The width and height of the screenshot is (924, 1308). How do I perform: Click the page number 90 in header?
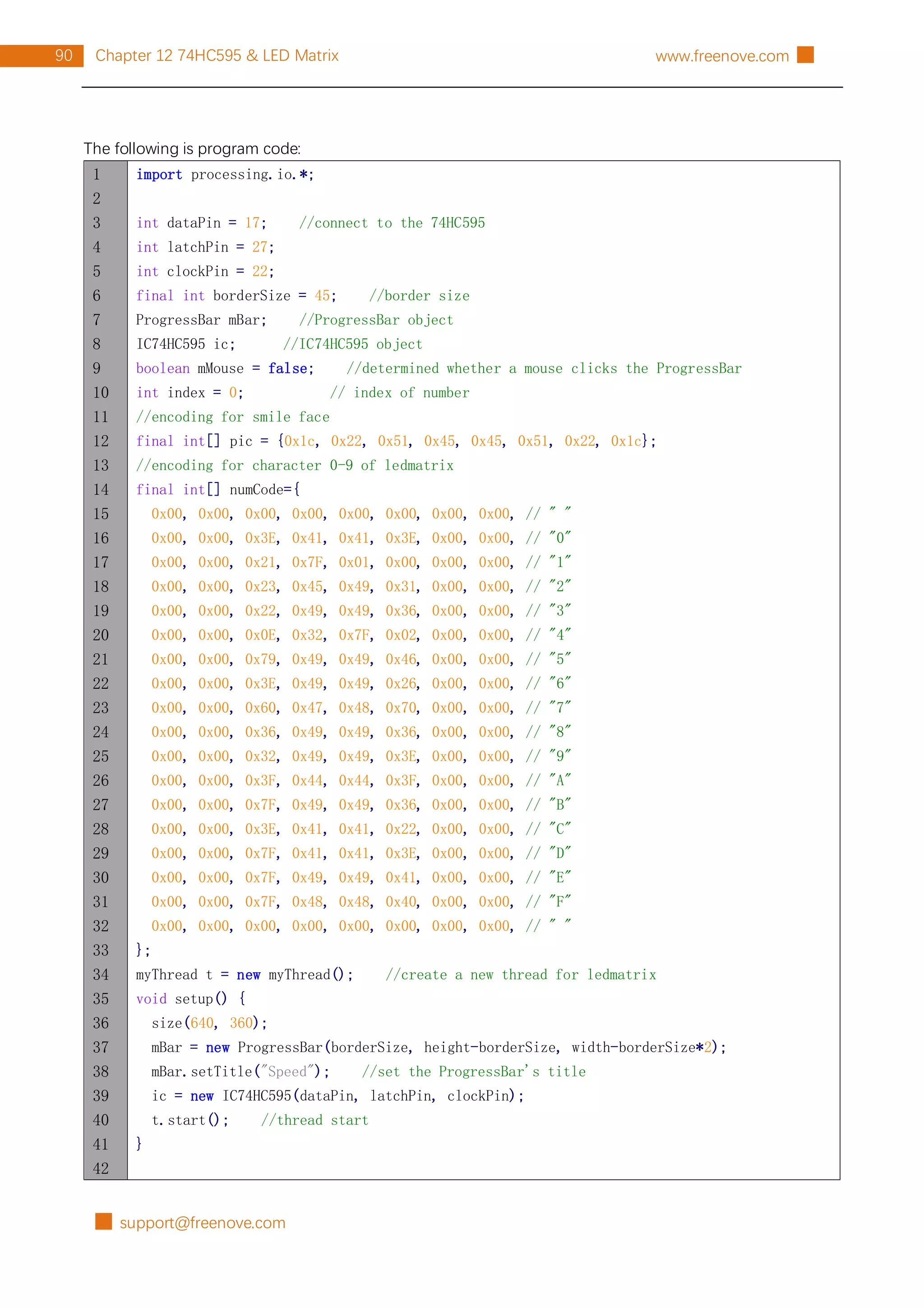(64, 55)
